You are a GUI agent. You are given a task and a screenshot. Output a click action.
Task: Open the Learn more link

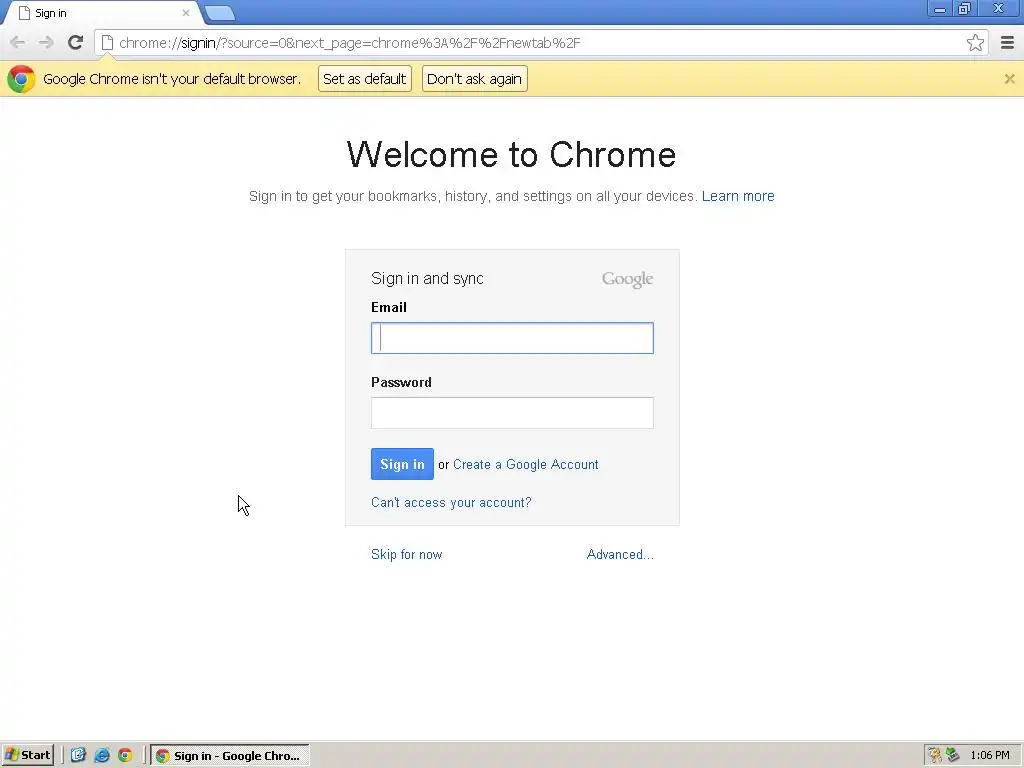(738, 196)
